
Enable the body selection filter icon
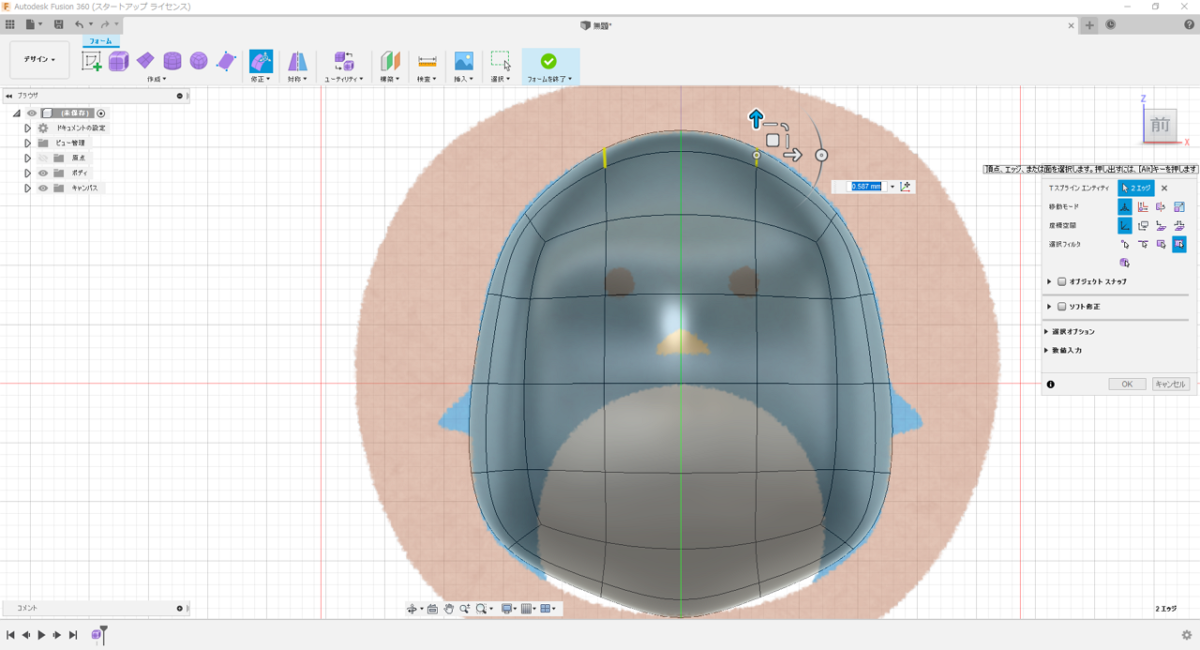point(1125,262)
